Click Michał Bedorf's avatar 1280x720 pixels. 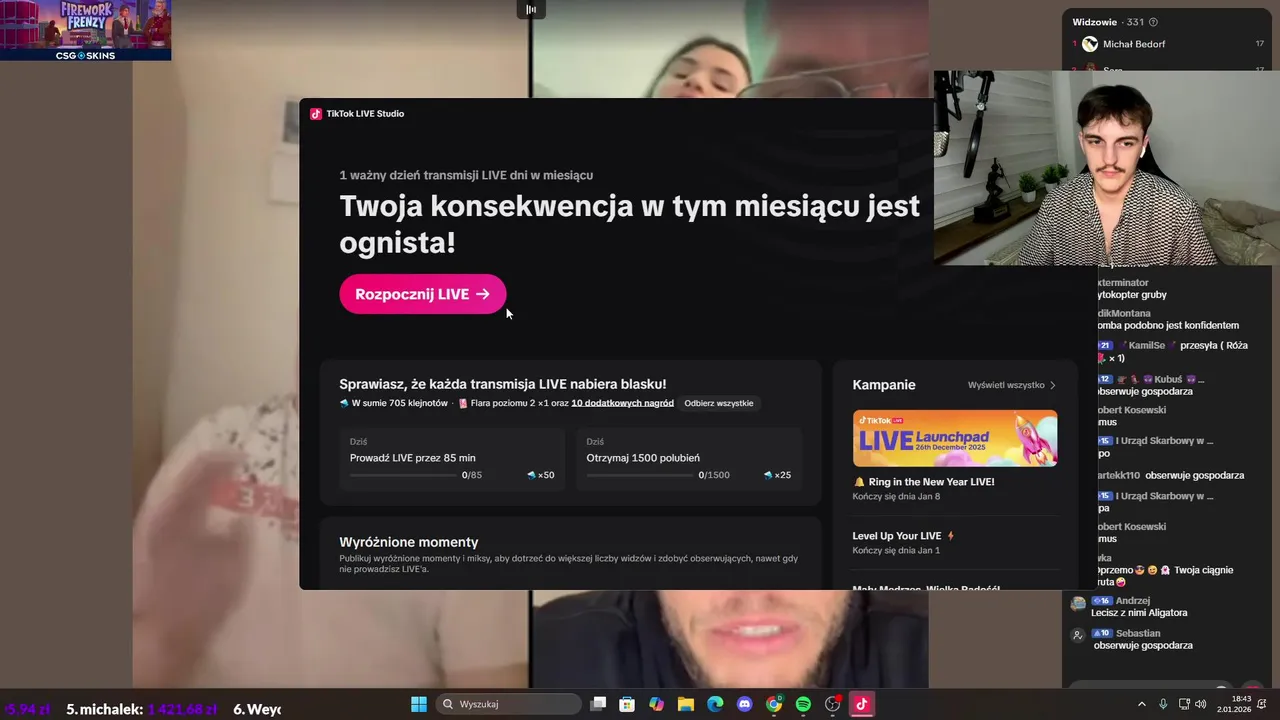tap(1090, 44)
